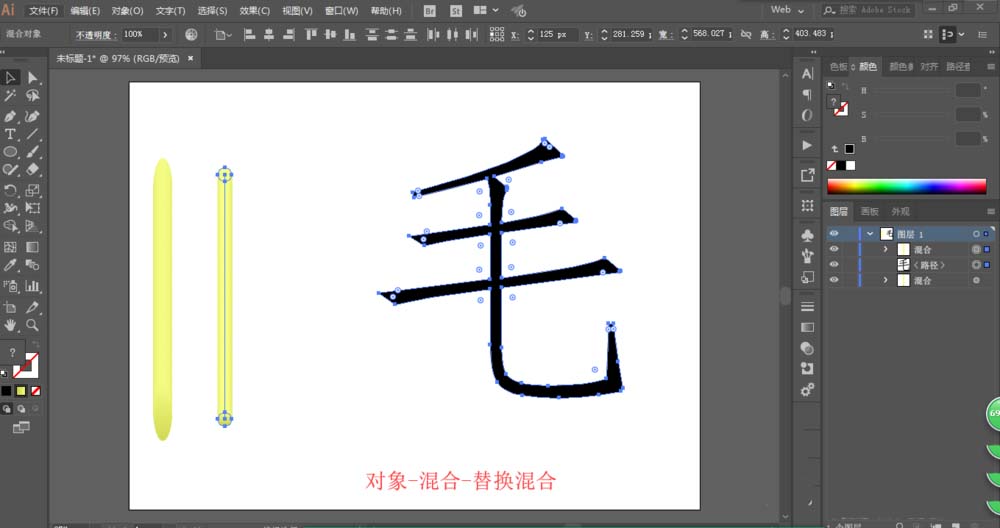
Task: Reset default fill and stroke colors
Action: point(4,373)
